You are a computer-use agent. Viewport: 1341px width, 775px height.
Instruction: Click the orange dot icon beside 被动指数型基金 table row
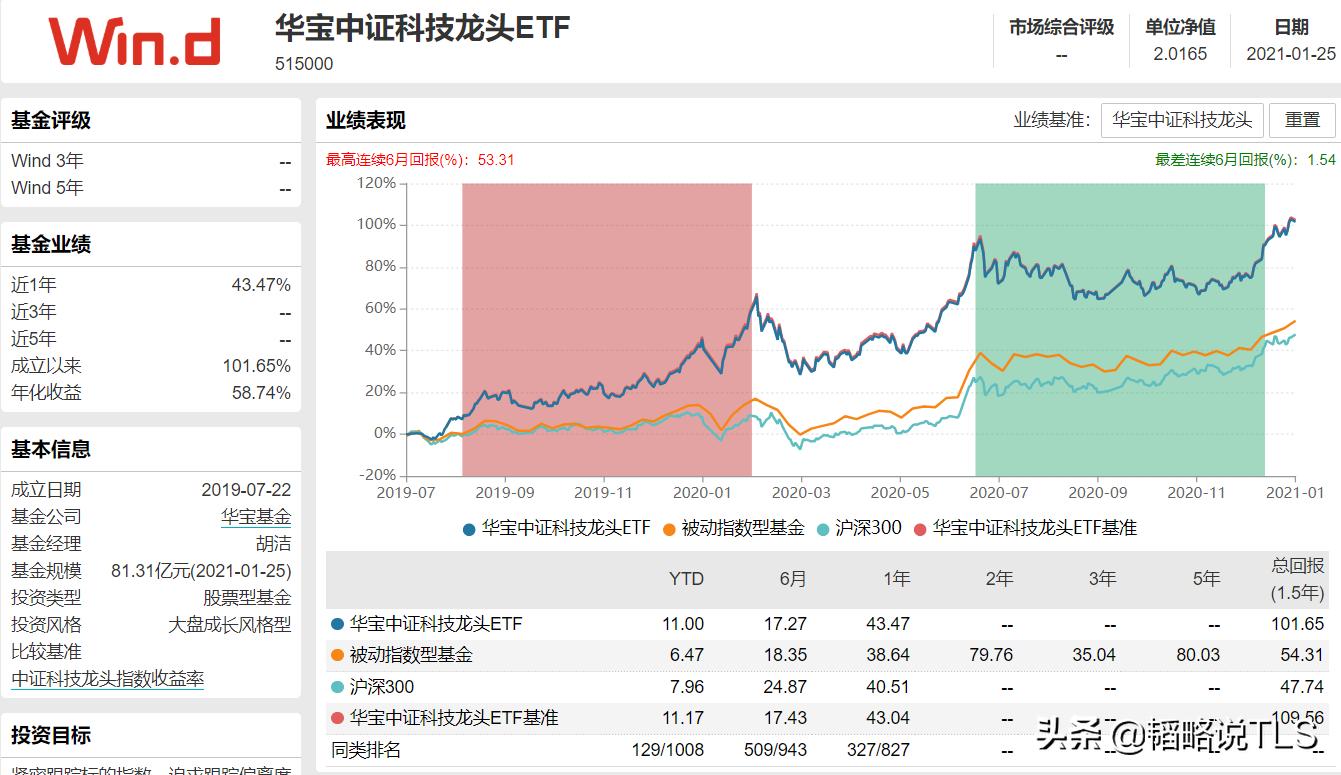[x=337, y=655]
